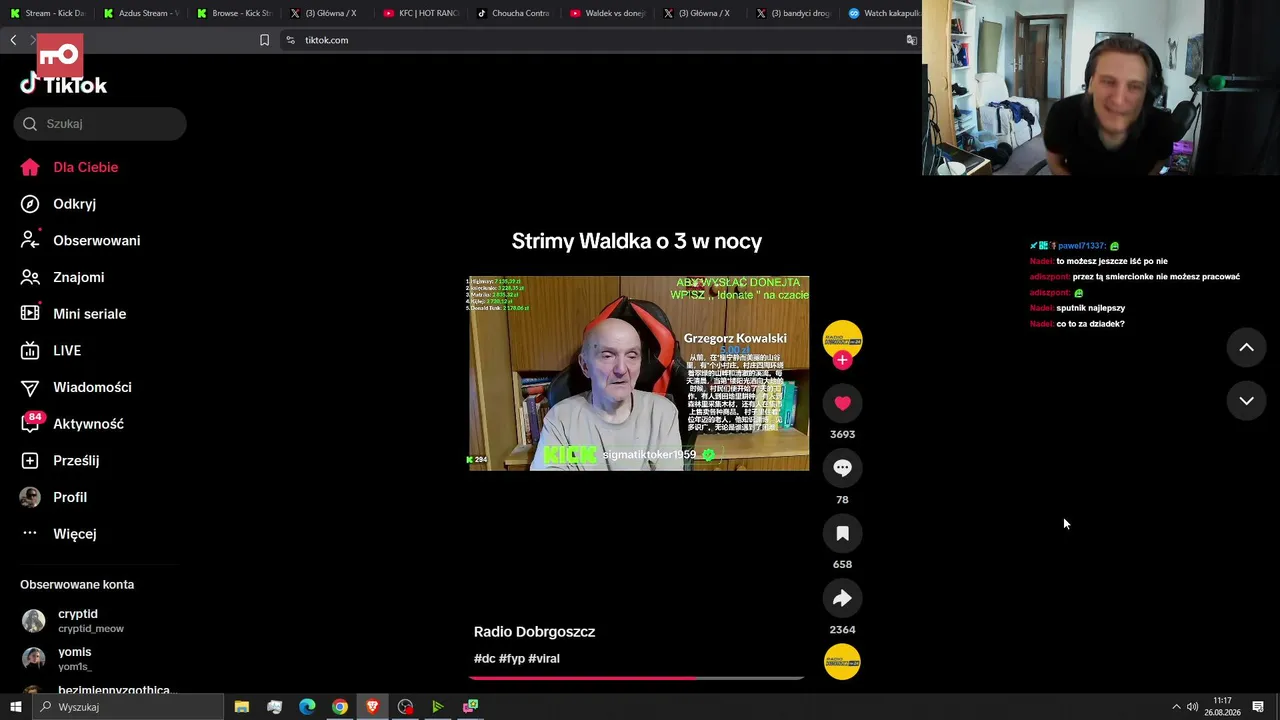Bookmark the video to favorites
This screenshot has height=720, width=1280.
(842, 533)
